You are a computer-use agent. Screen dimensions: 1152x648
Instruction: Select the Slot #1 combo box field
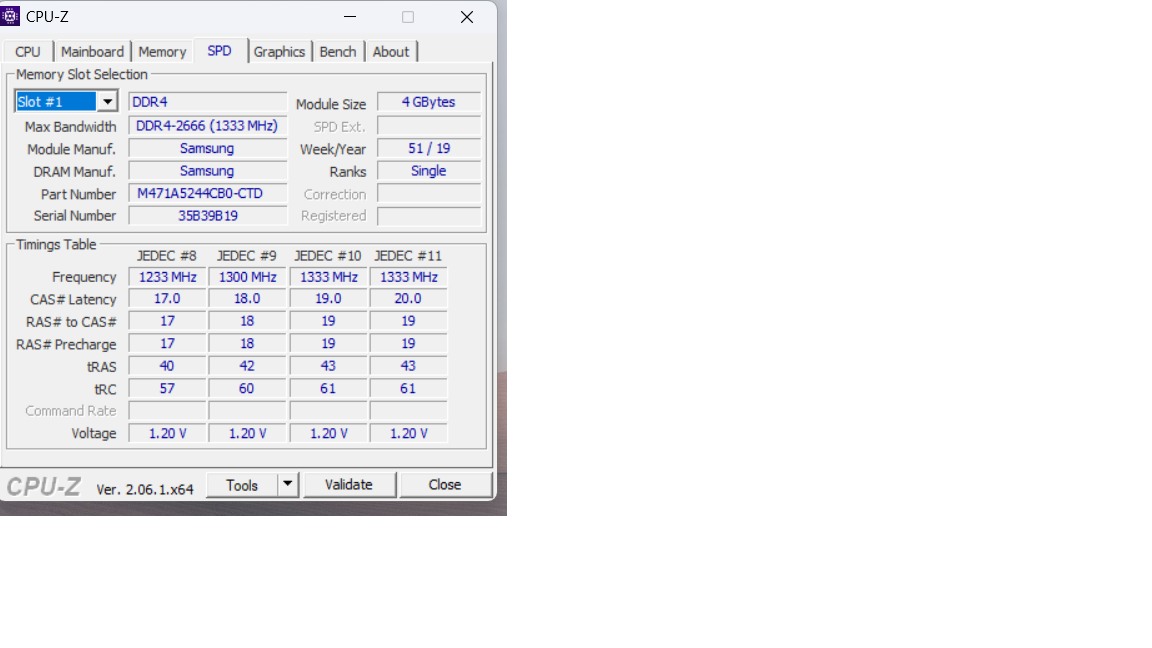point(66,101)
